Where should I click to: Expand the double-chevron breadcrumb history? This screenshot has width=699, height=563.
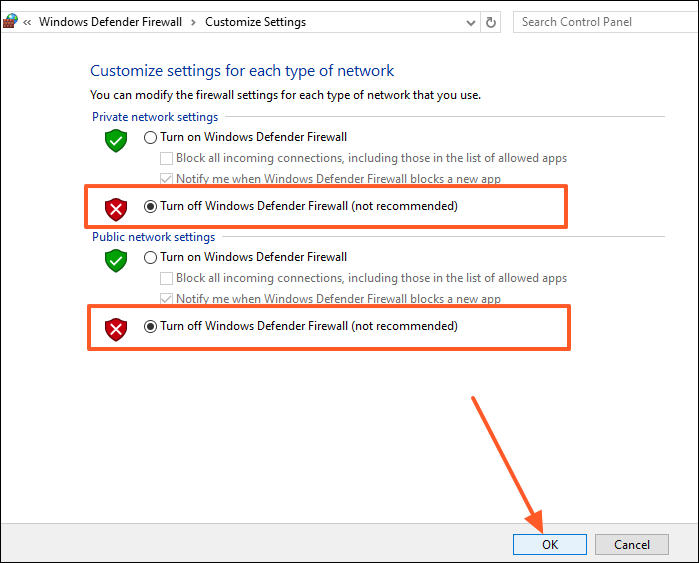[27, 22]
